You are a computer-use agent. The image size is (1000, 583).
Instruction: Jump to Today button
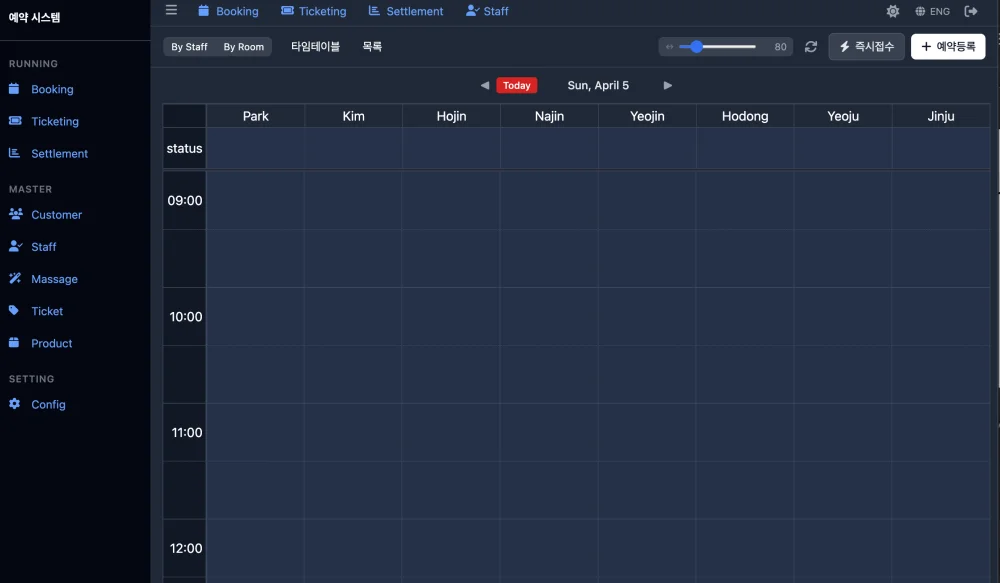point(517,85)
